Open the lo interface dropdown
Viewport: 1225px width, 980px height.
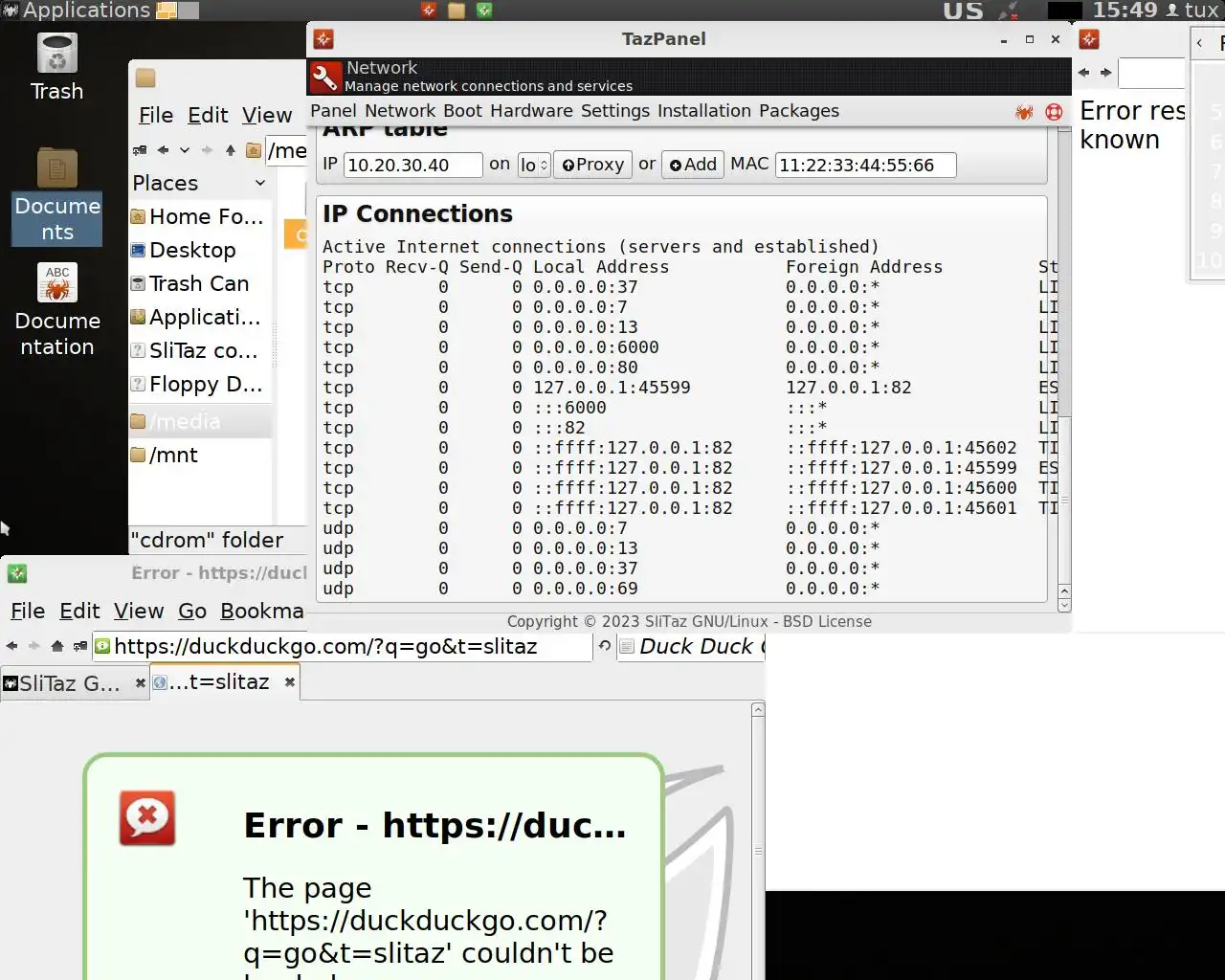pyautogui.click(x=533, y=165)
